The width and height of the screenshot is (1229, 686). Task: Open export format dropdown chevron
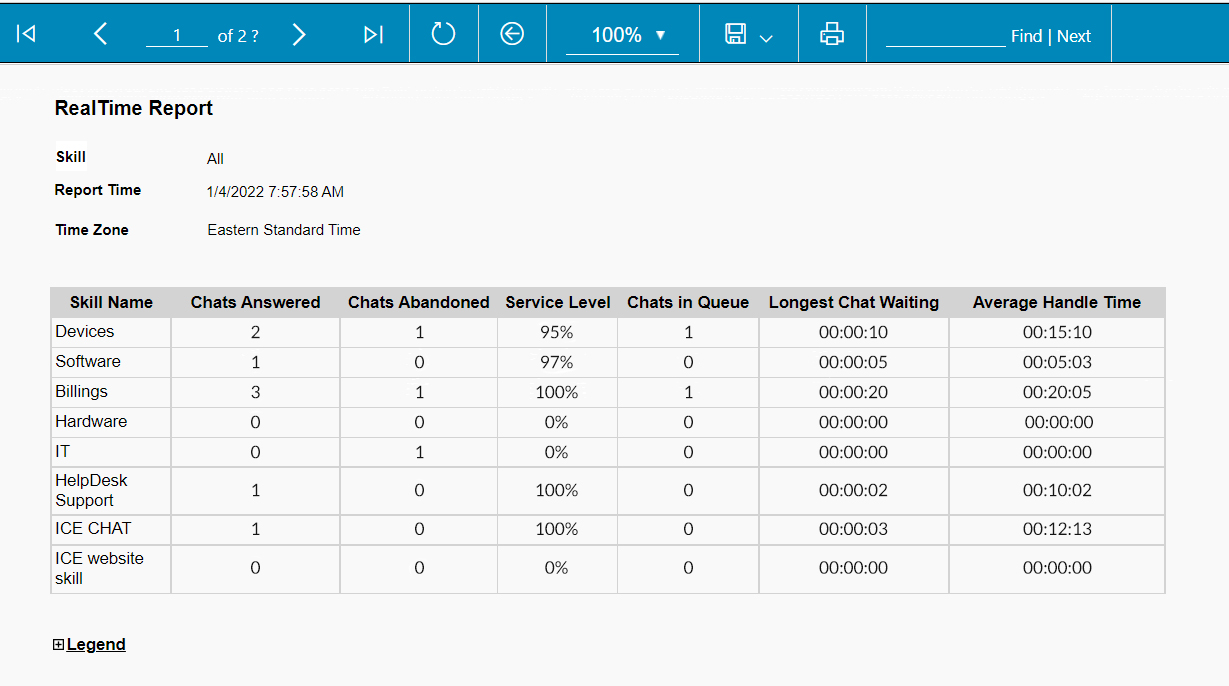(x=766, y=38)
